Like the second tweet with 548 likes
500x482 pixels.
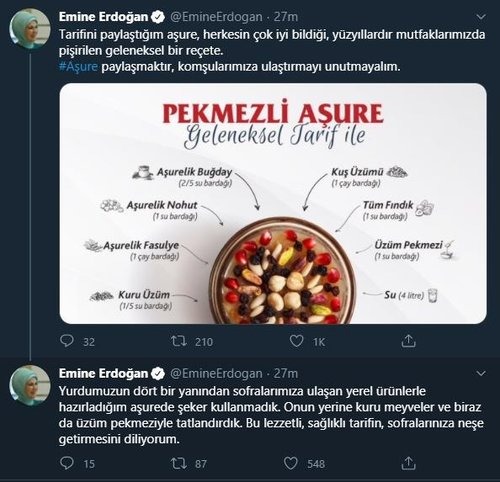point(291,463)
